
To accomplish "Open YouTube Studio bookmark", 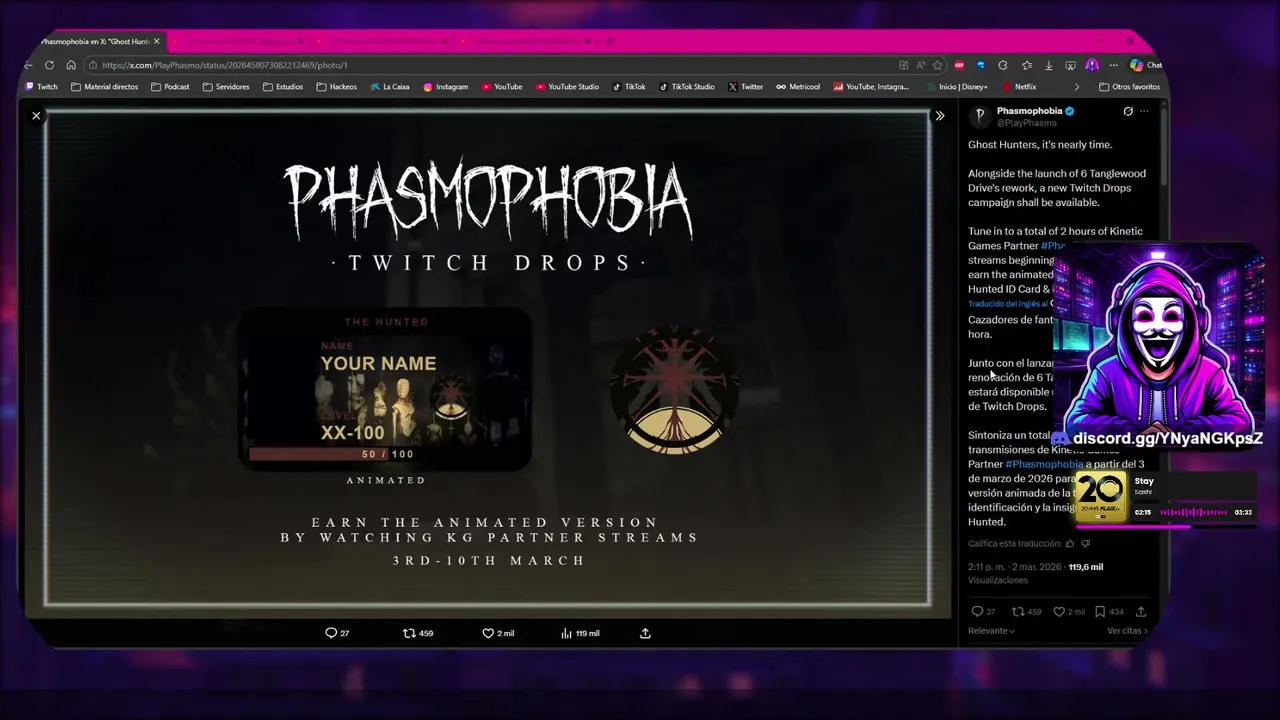I will [x=567, y=87].
